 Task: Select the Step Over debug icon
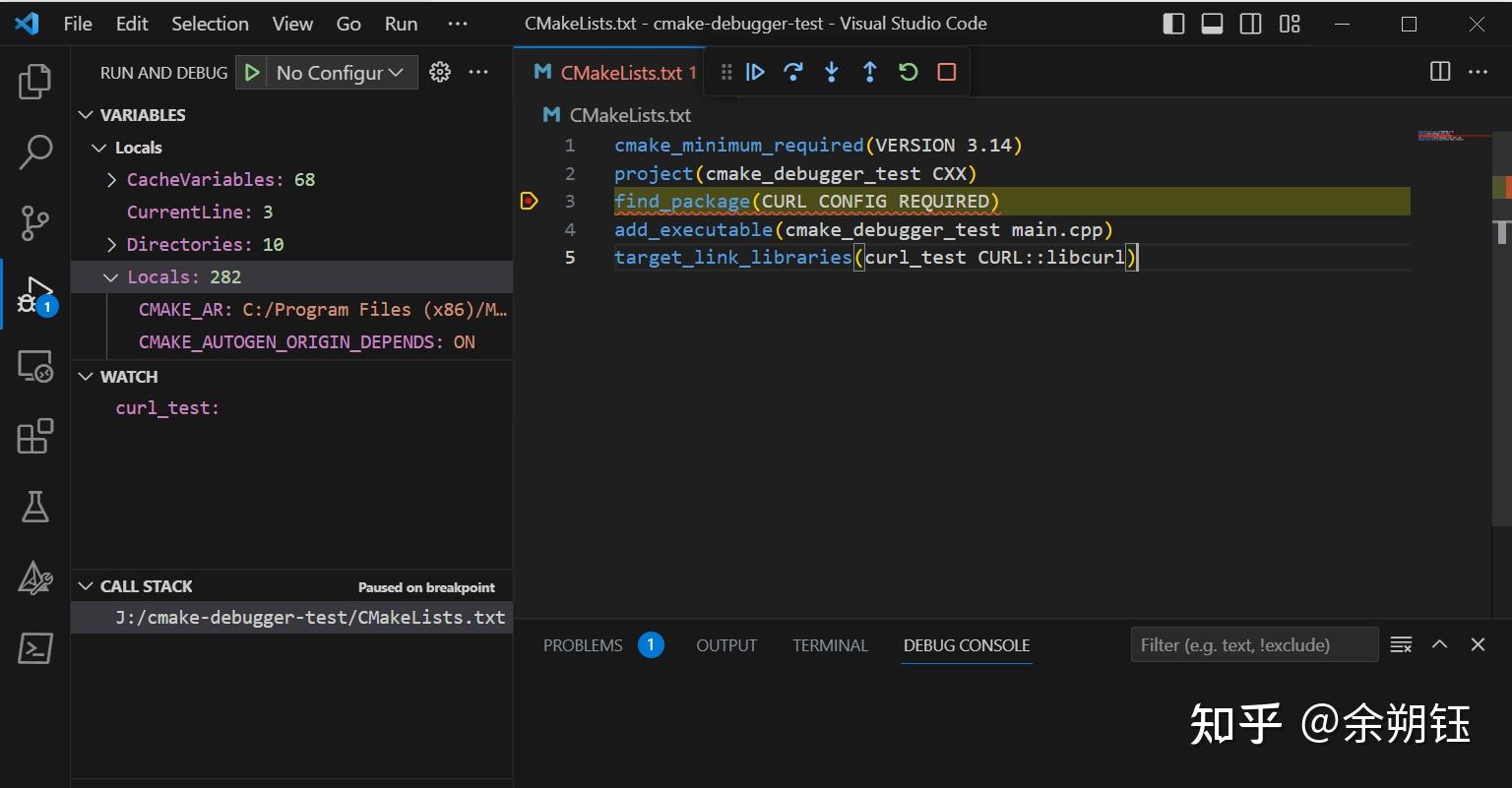point(793,72)
